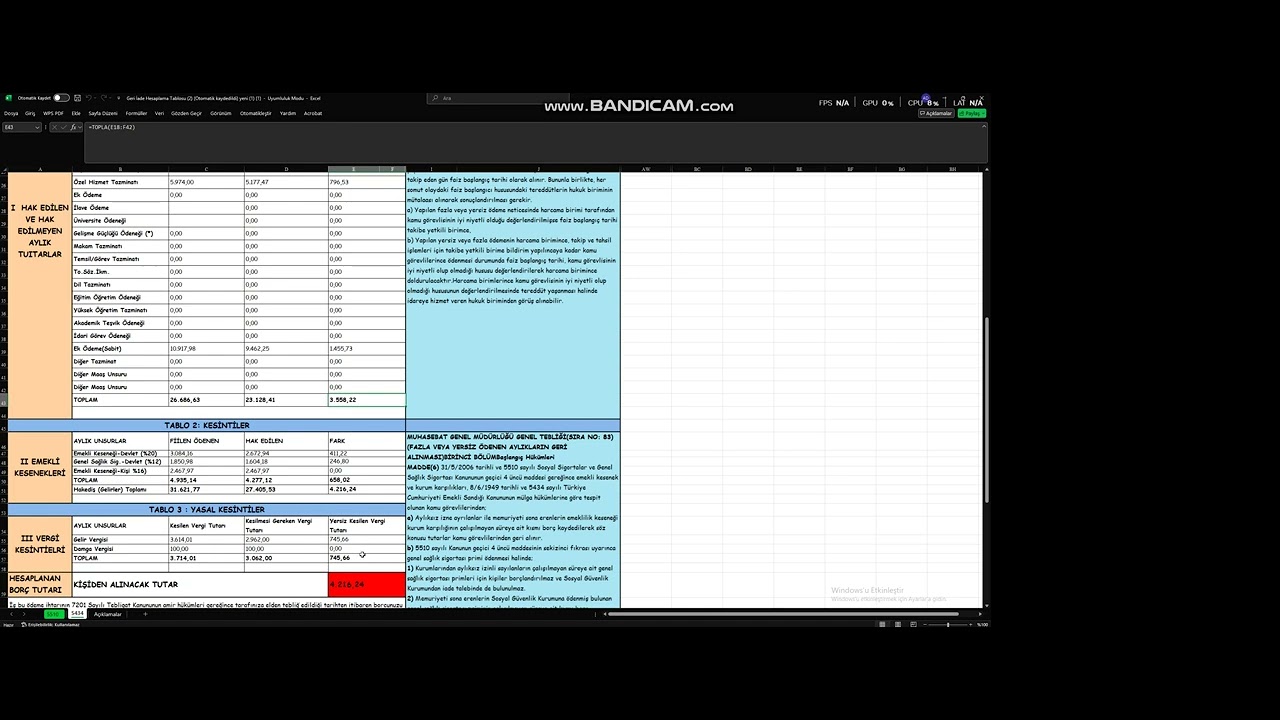
Task: Select the TOPLAM cell showing 26.686,63
Action: pos(206,399)
